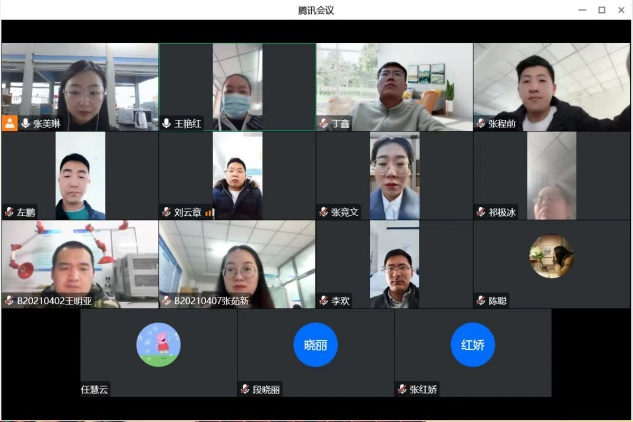Click the orange host icon beside 张美琳
The width and height of the screenshot is (633, 422).
10,123
